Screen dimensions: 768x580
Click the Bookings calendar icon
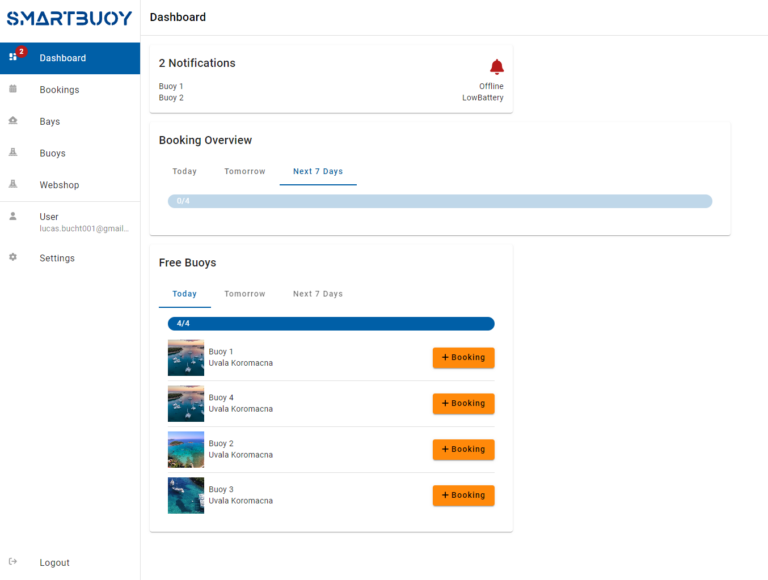13,89
